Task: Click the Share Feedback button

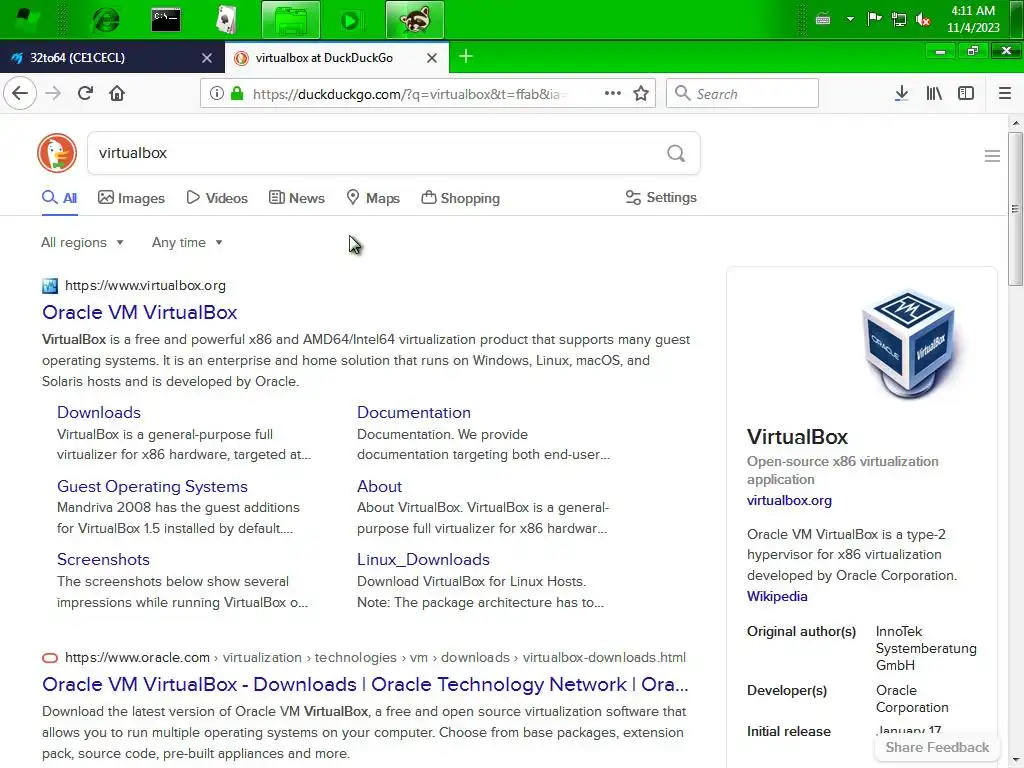Action: click(x=937, y=748)
